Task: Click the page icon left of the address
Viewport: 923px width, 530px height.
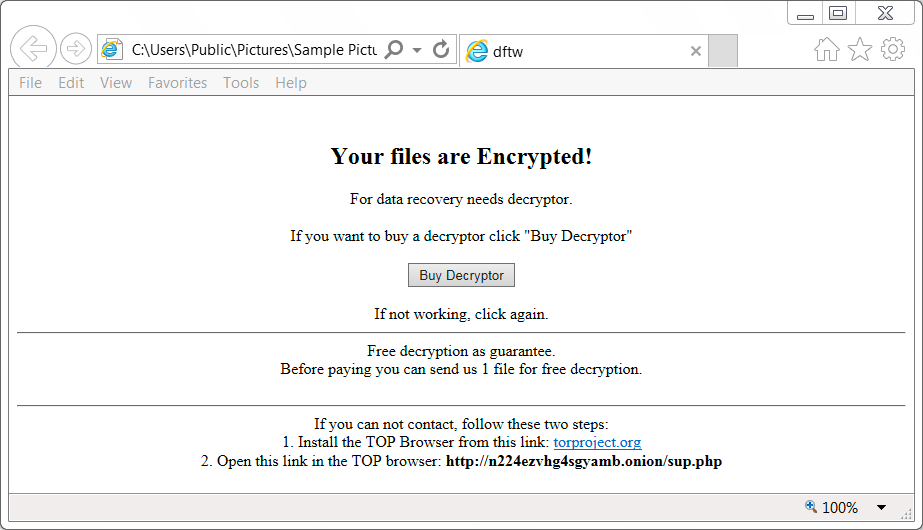Action: point(111,49)
